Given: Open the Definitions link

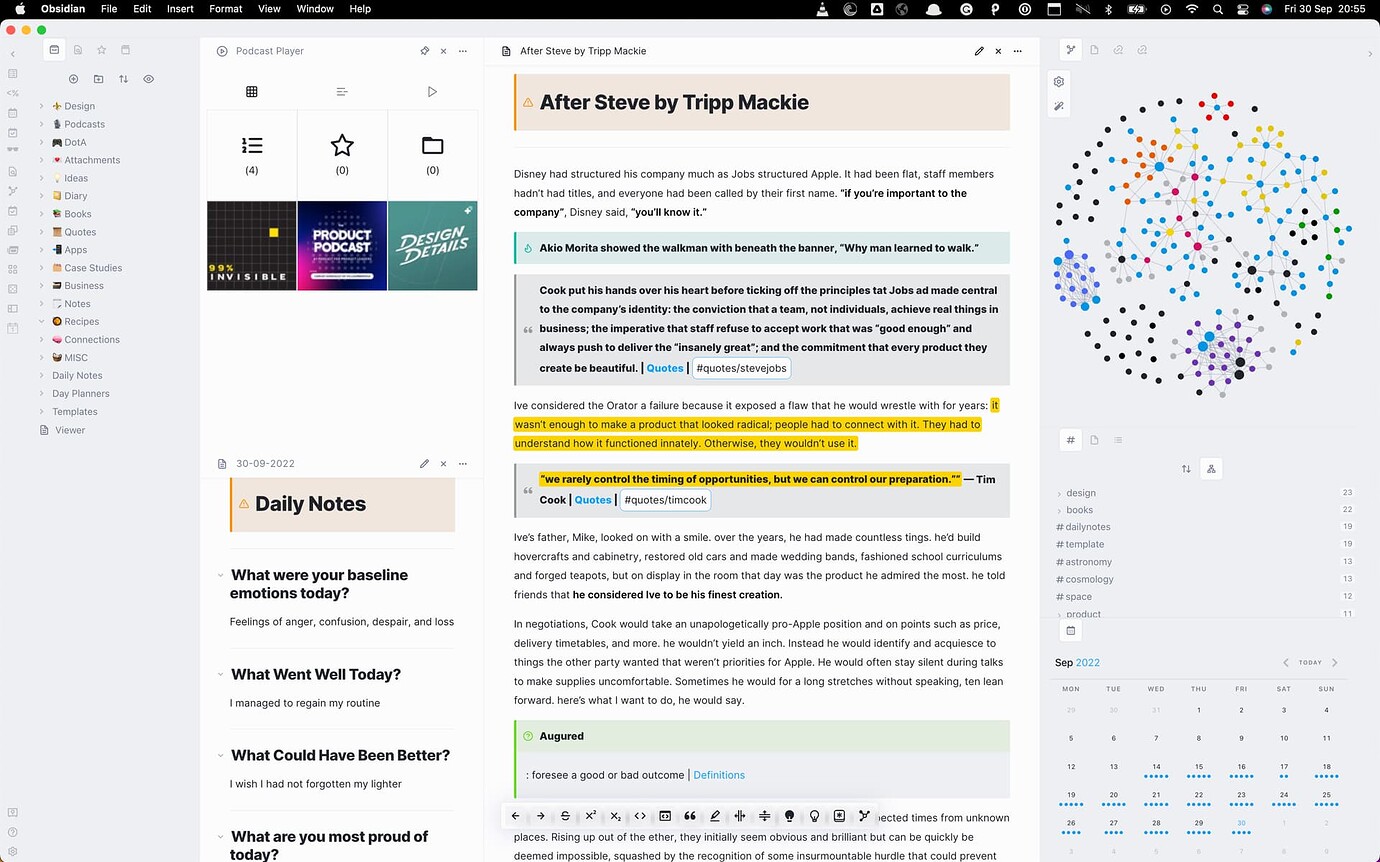Looking at the screenshot, I should [718, 775].
